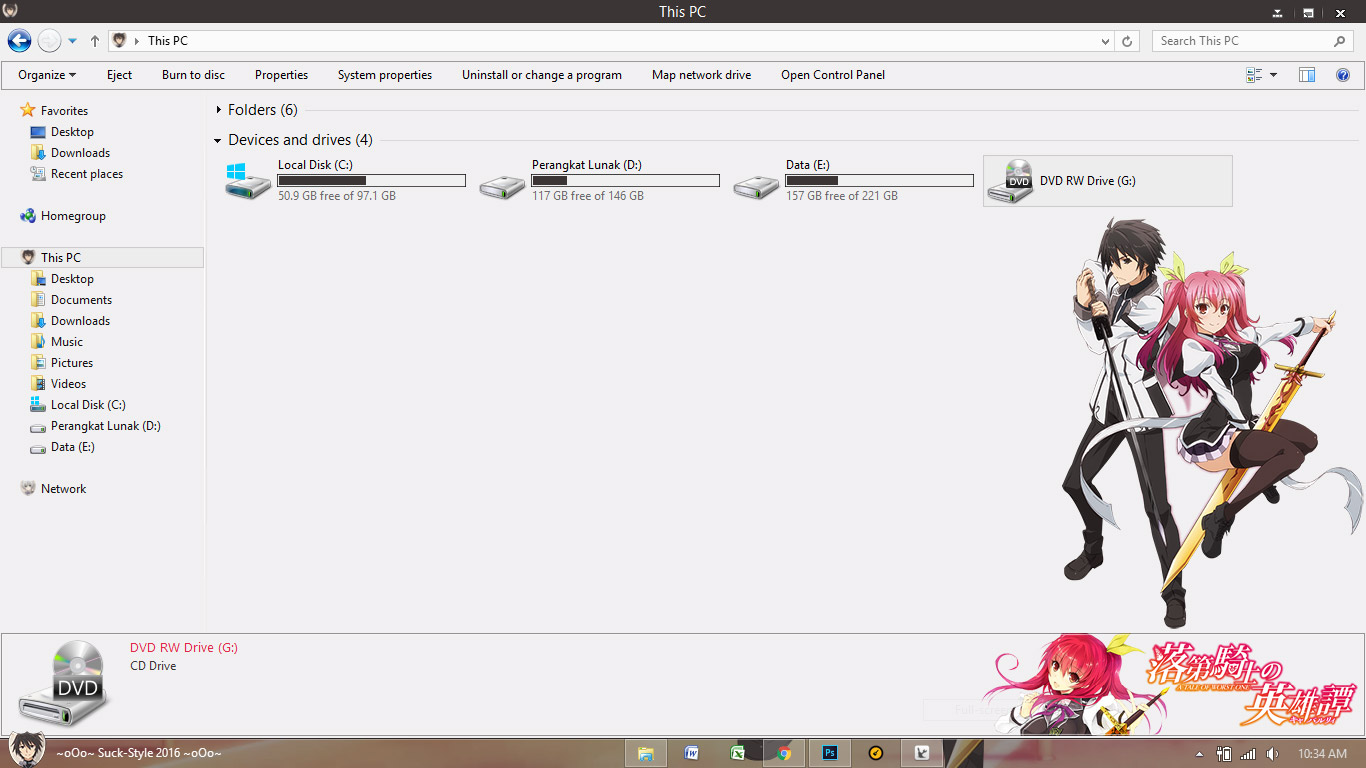The width and height of the screenshot is (1366, 768).
Task: Click Burn to disc
Action: point(193,75)
